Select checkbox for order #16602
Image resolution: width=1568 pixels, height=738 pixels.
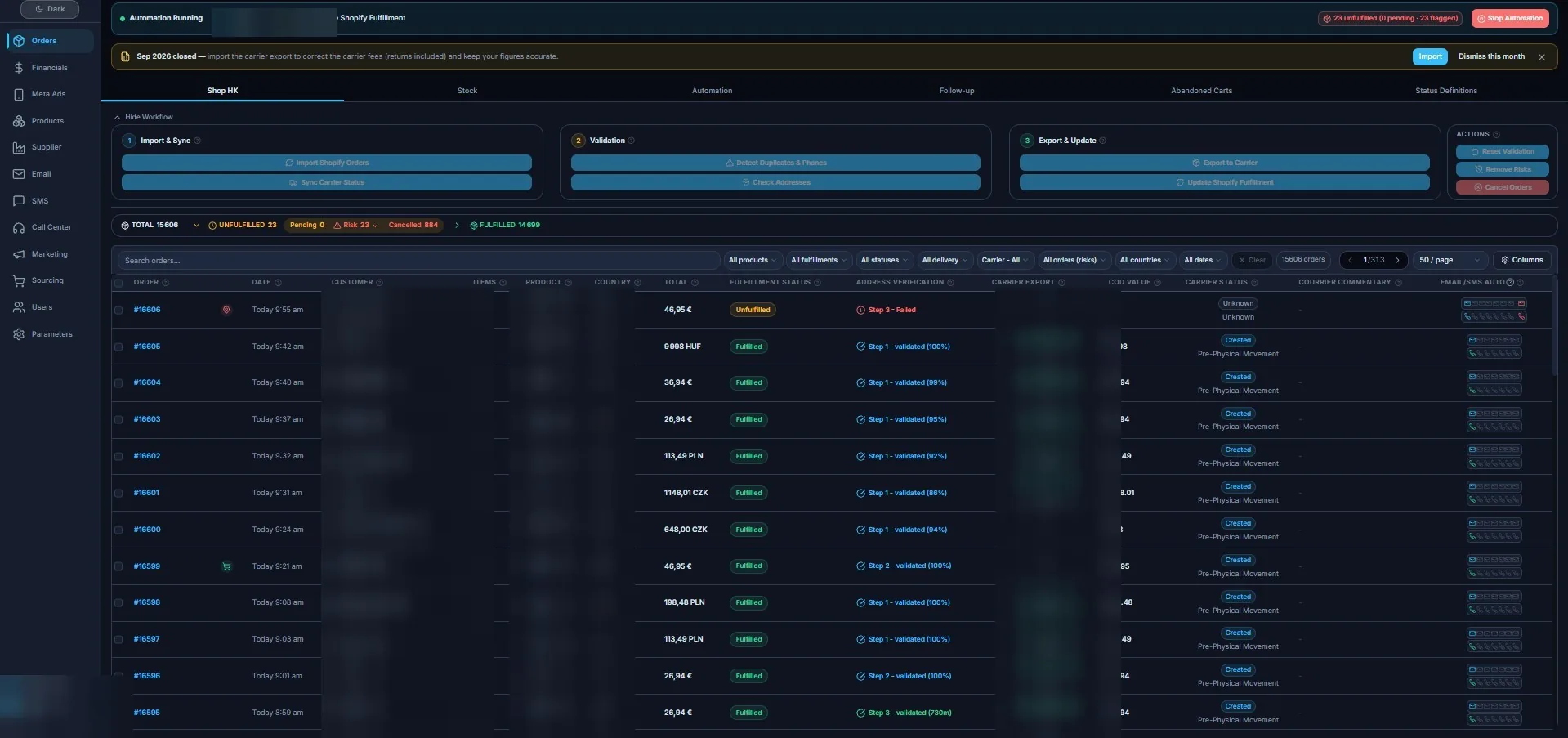118,457
